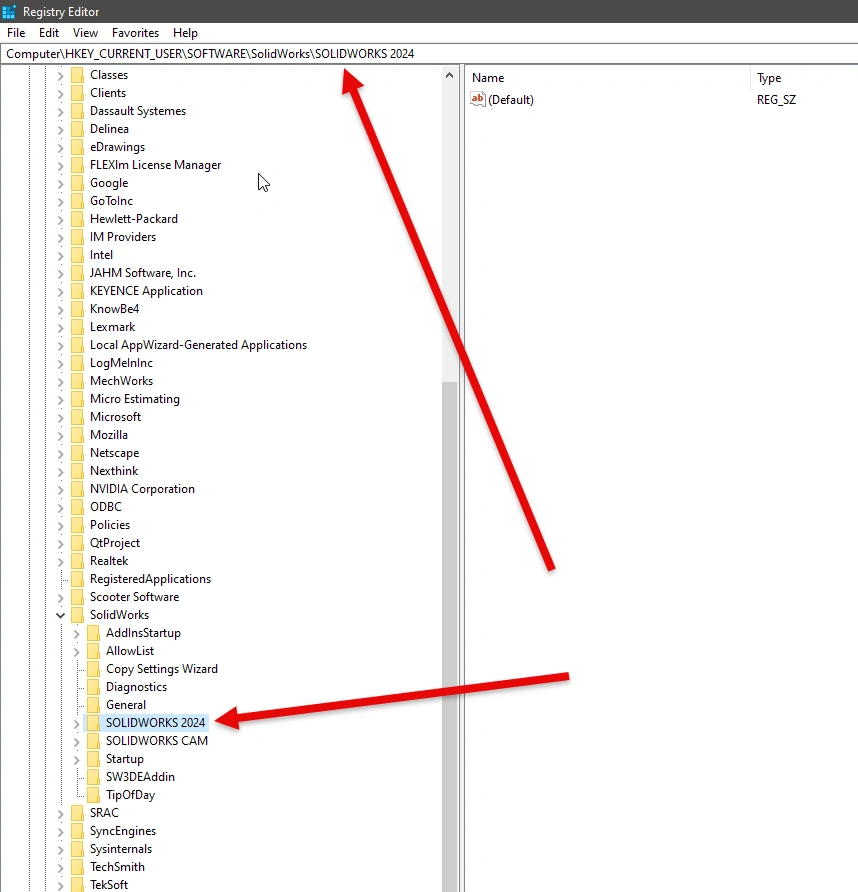Screen dimensions: 858x892
Task: Expand the Dassault Systemes key
Action: pos(60,112)
